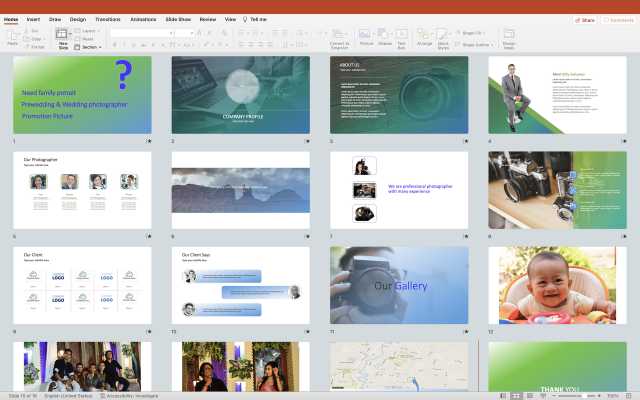The height and width of the screenshot is (400, 640).
Task: Click the New Slide icon
Action: [63, 36]
